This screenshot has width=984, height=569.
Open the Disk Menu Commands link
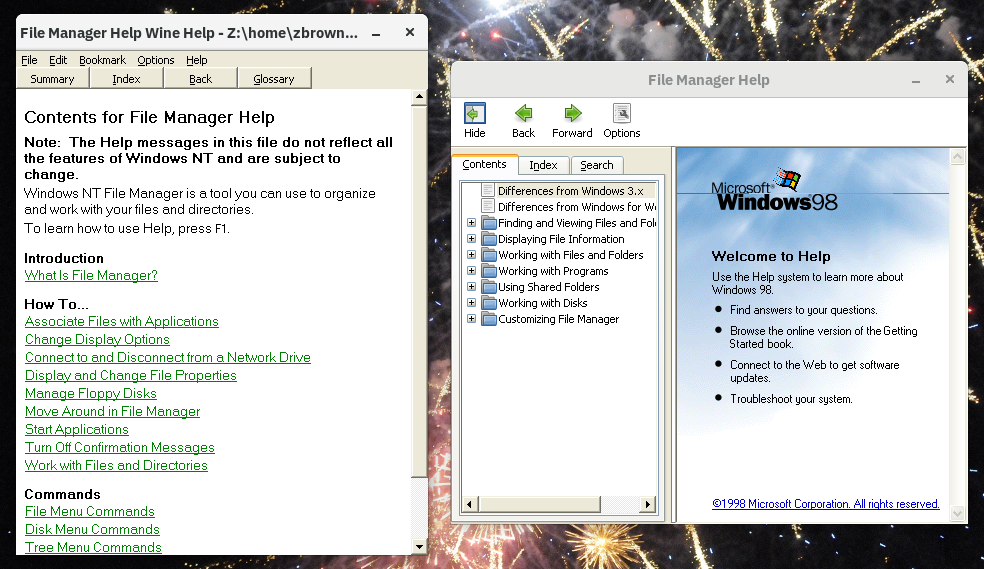click(x=92, y=529)
